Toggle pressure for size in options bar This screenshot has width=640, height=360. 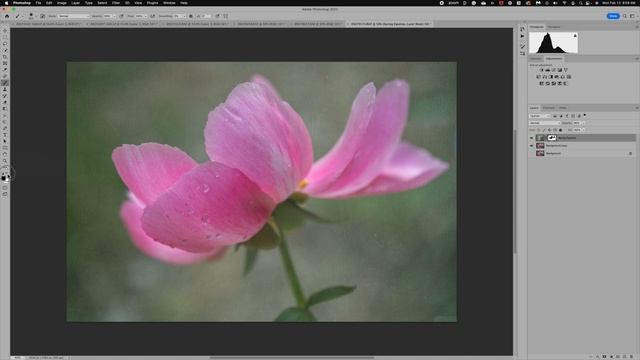pyautogui.click(x=217, y=16)
